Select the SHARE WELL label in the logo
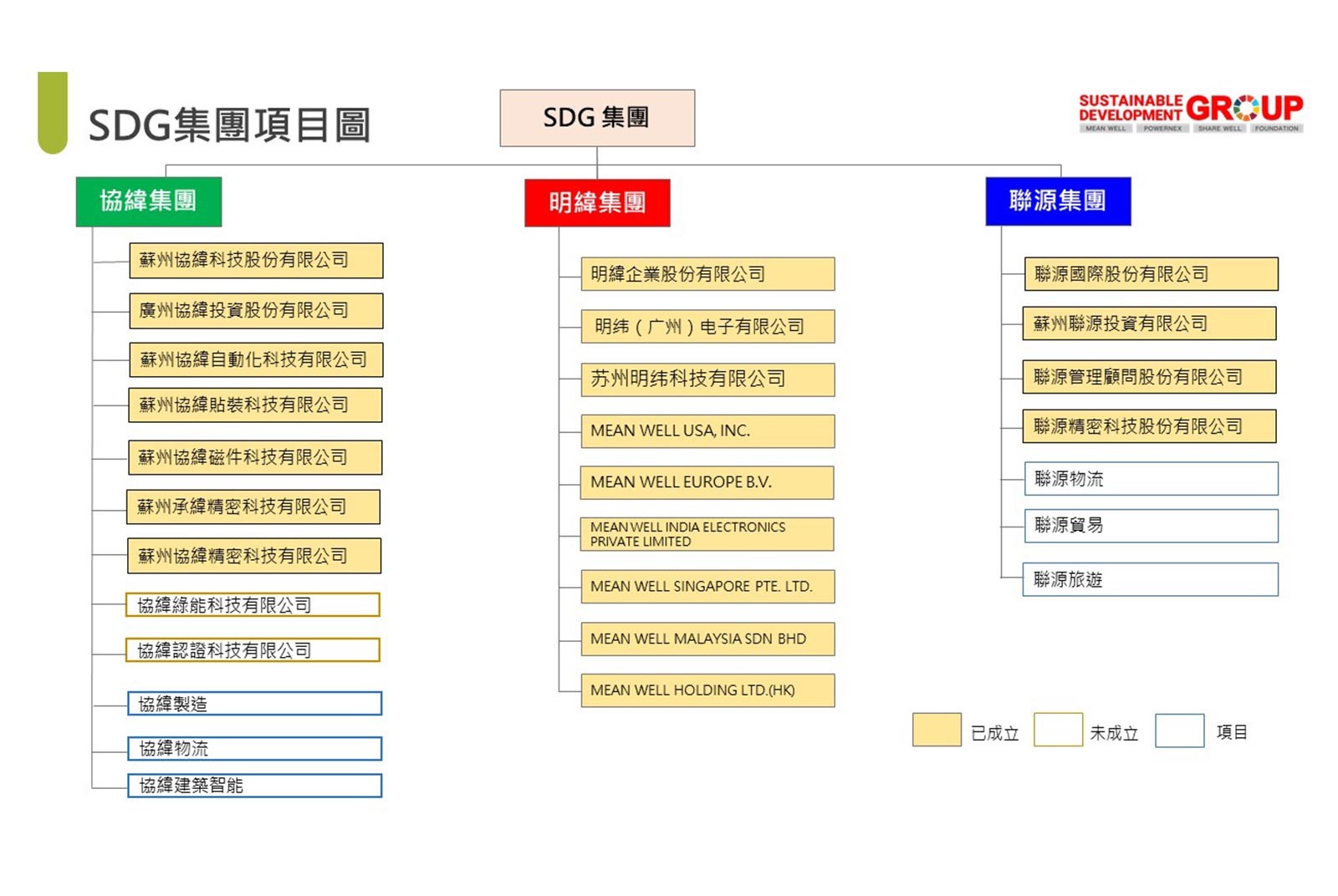 point(1219,128)
